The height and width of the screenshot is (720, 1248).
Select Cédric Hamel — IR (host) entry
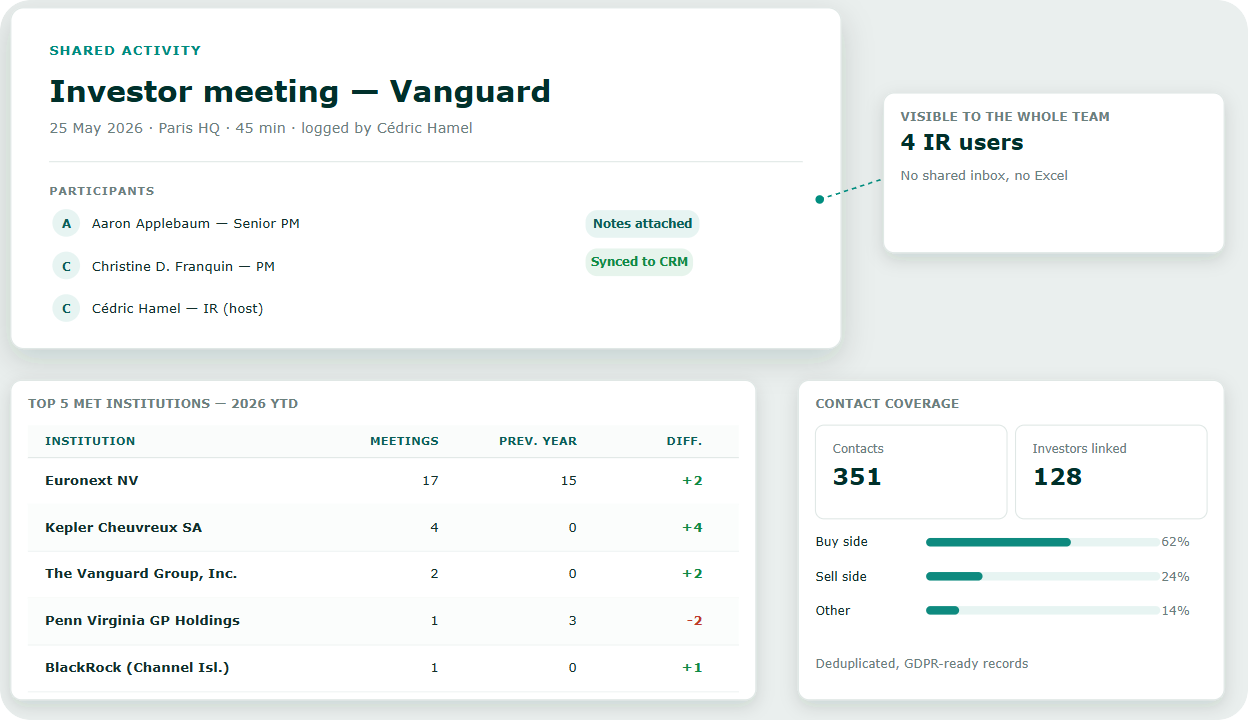point(177,309)
